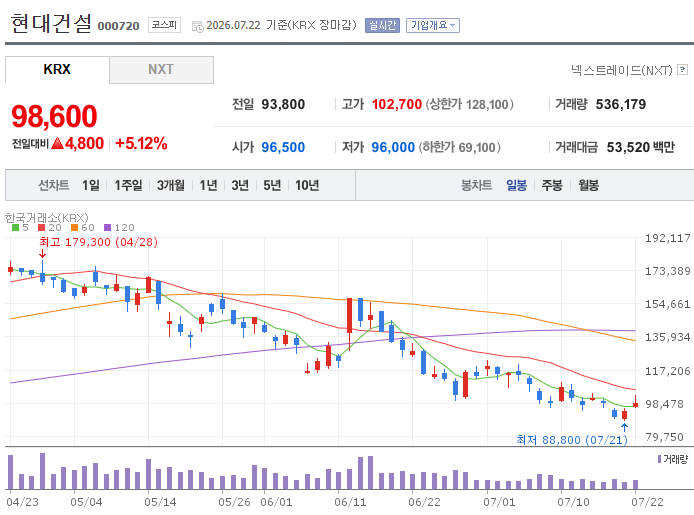Click the green 5-day moving average swatch
The height and width of the screenshot is (515, 694).
[15, 227]
